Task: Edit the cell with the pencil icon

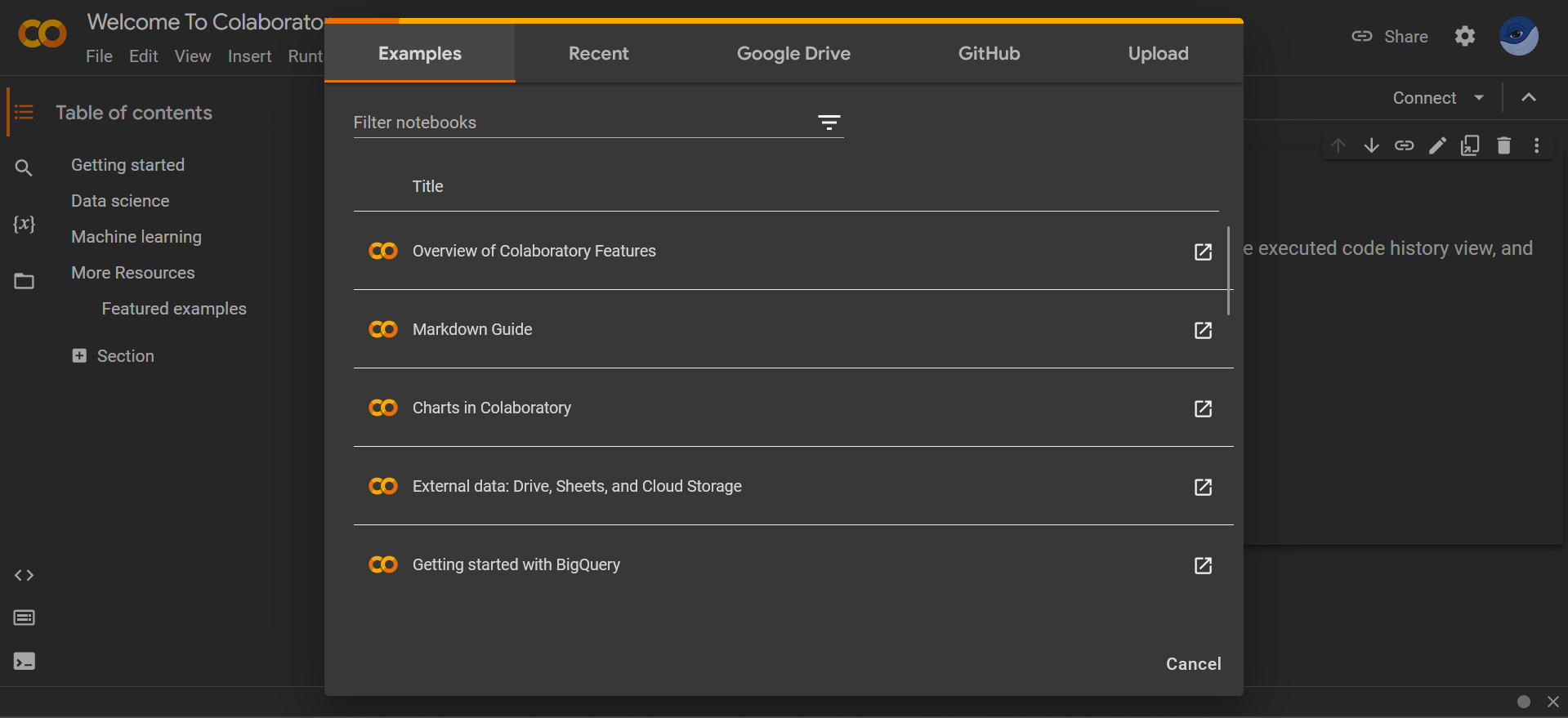Action: [x=1437, y=145]
